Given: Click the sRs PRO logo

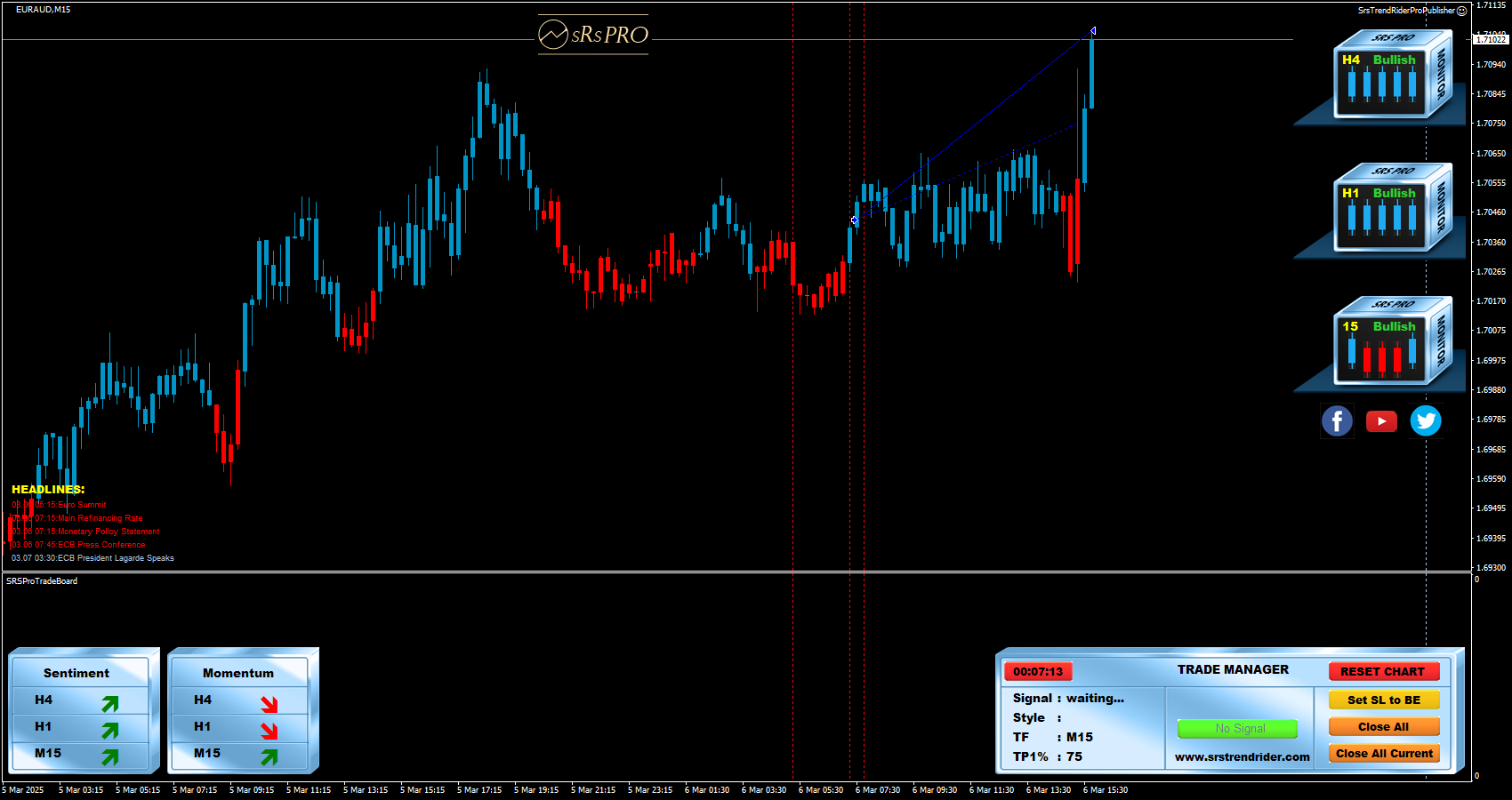Looking at the screenshot, I should (593, 35).
